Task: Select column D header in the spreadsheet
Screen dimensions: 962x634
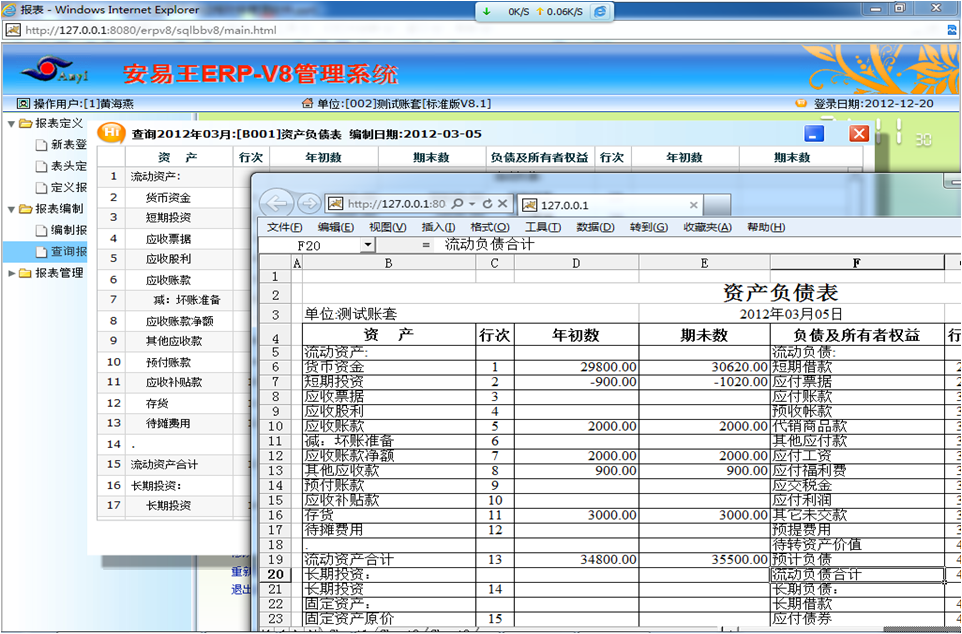Action: click(x=576, y=263)
